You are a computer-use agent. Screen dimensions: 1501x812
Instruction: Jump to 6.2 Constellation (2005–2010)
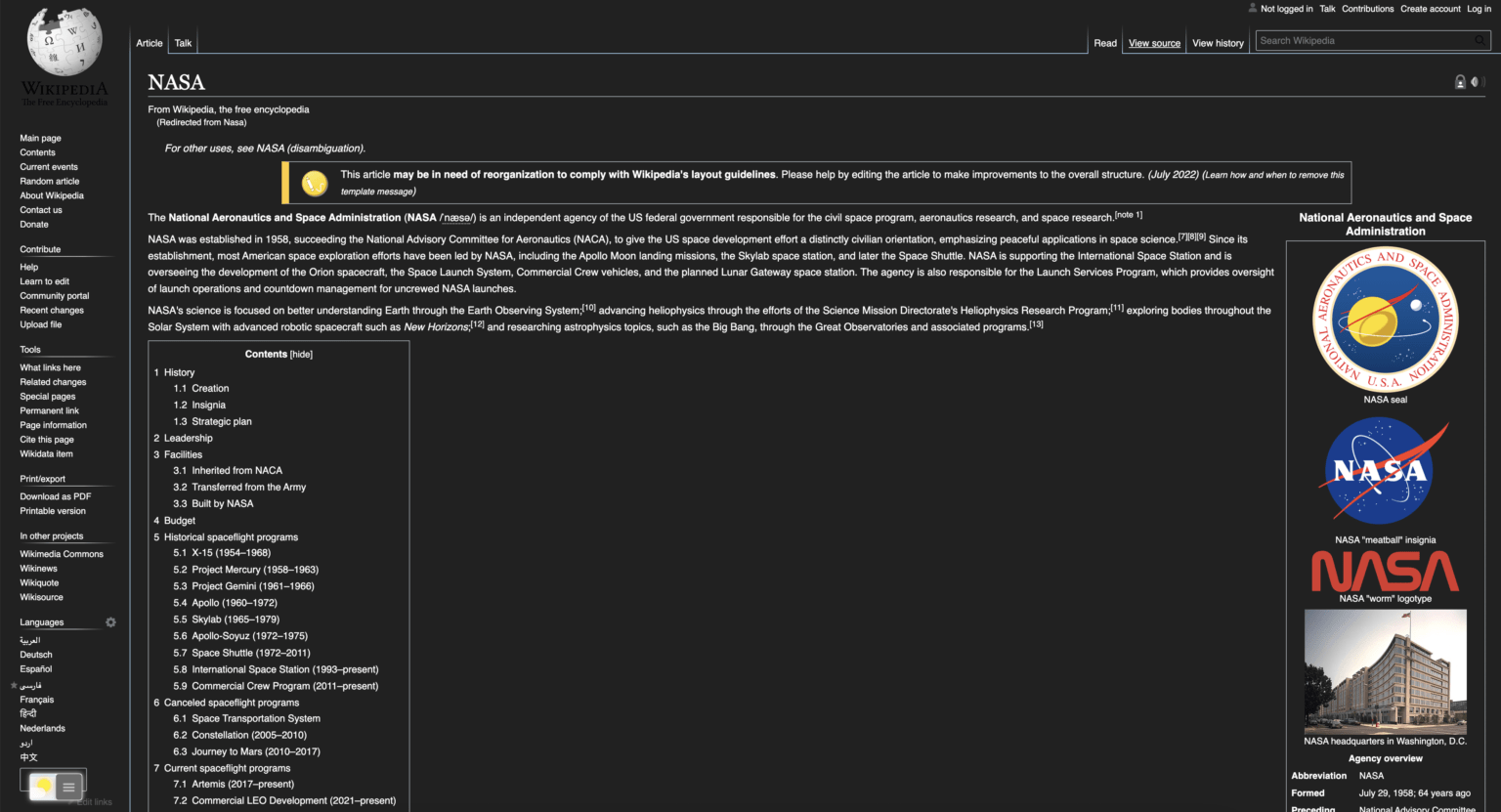(x=249, y=735)
